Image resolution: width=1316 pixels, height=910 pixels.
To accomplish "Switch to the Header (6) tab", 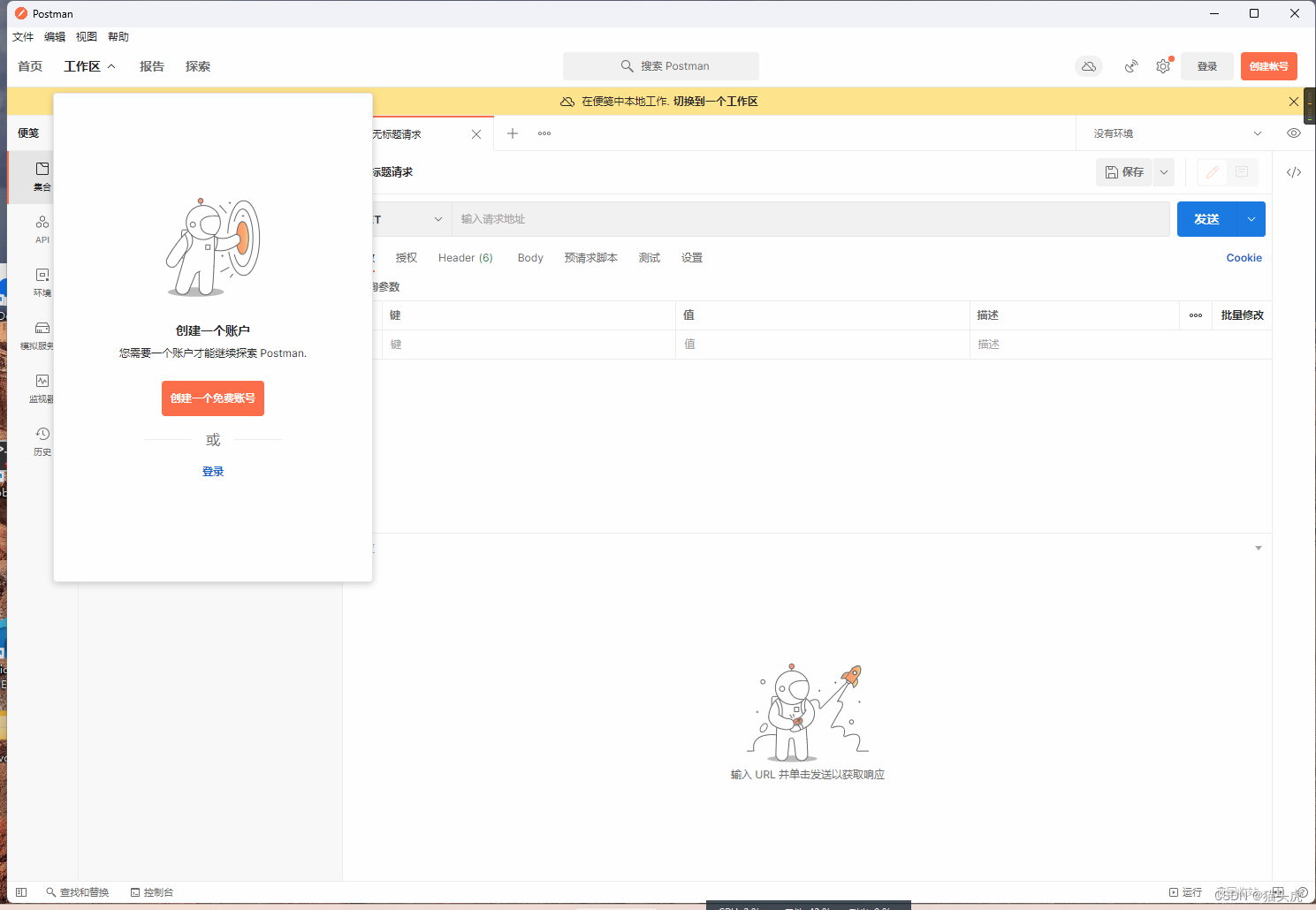I will [466, 258].
